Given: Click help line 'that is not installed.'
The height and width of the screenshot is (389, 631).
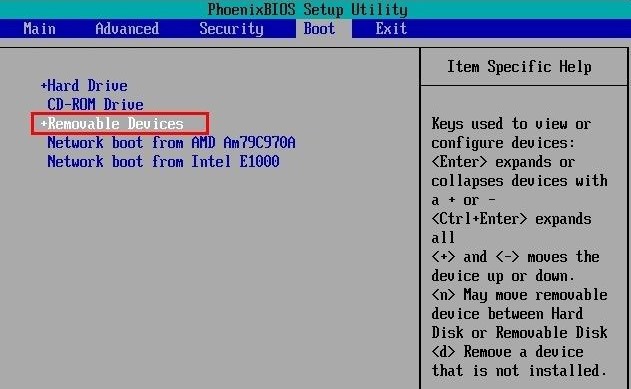Looking at the screenshot, I should tap(520, 370).
